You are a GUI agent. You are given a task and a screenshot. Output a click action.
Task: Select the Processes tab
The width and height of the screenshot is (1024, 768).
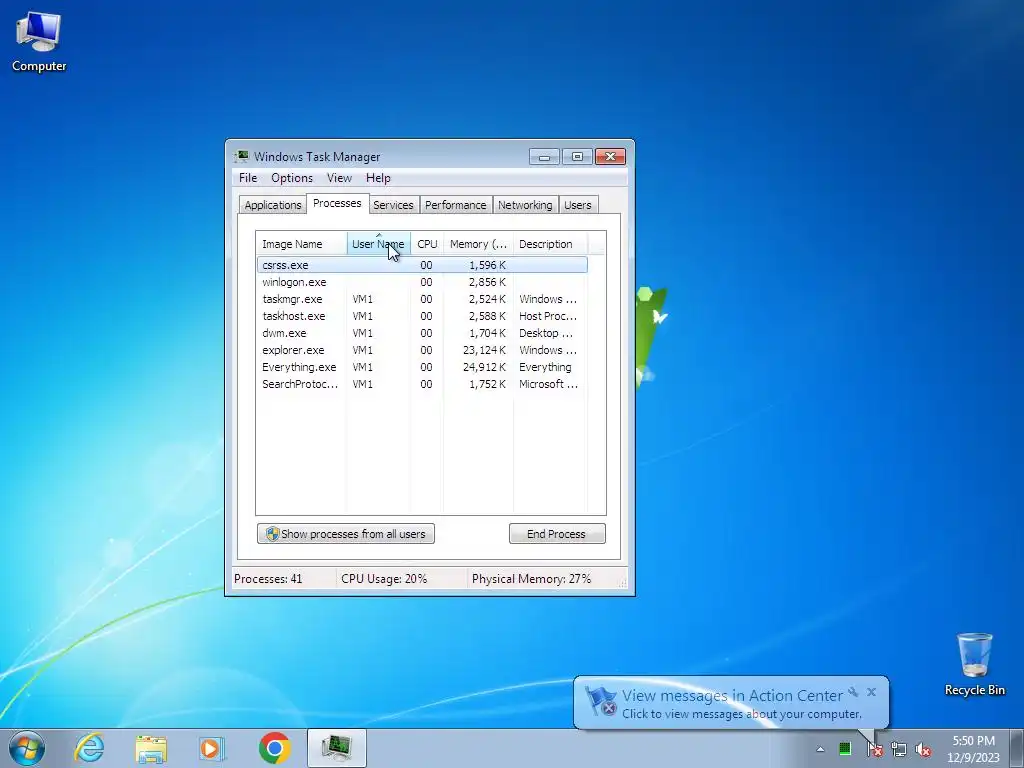coord(337,203)
